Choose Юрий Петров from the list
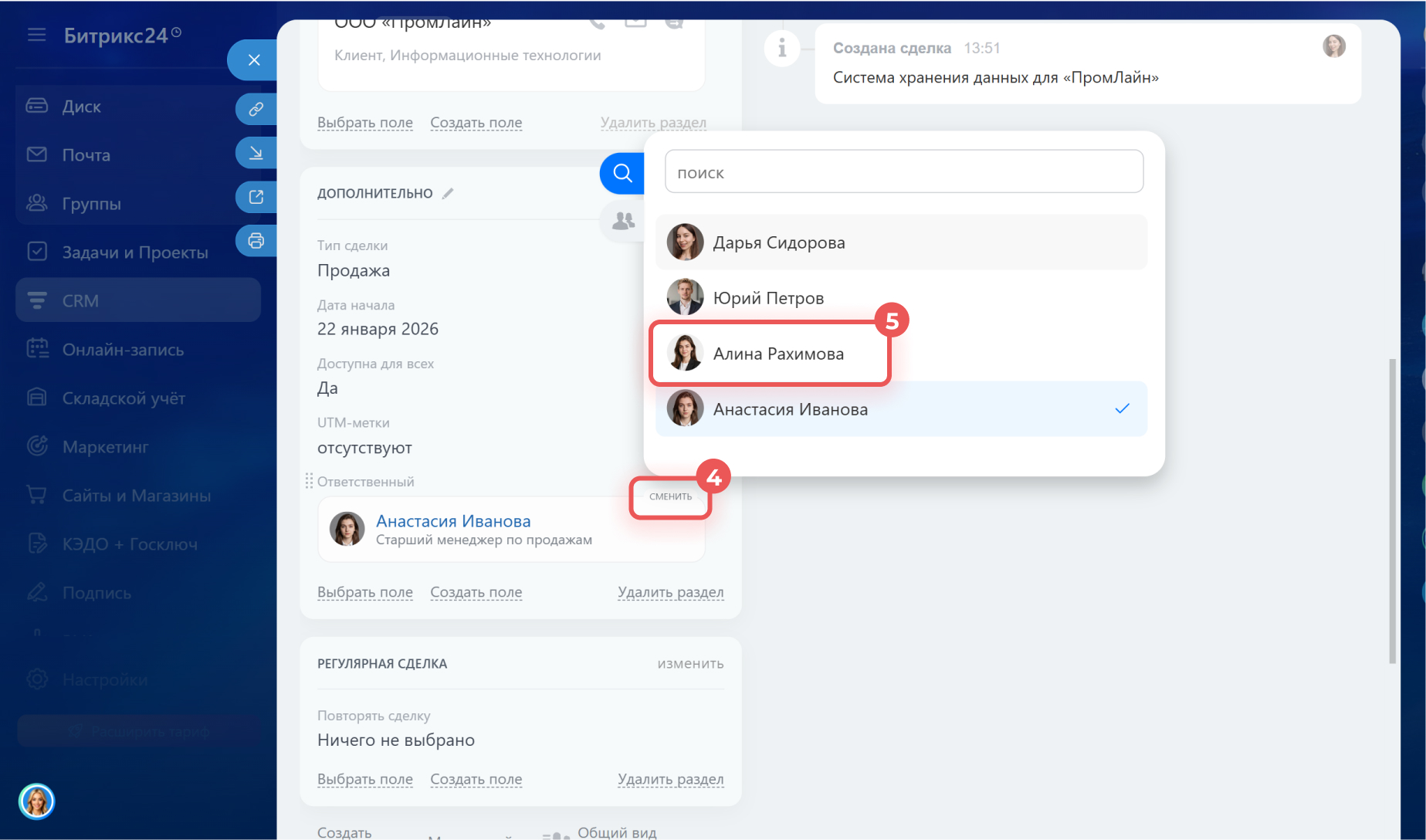1426x840 pixels. tap(767, 298)
